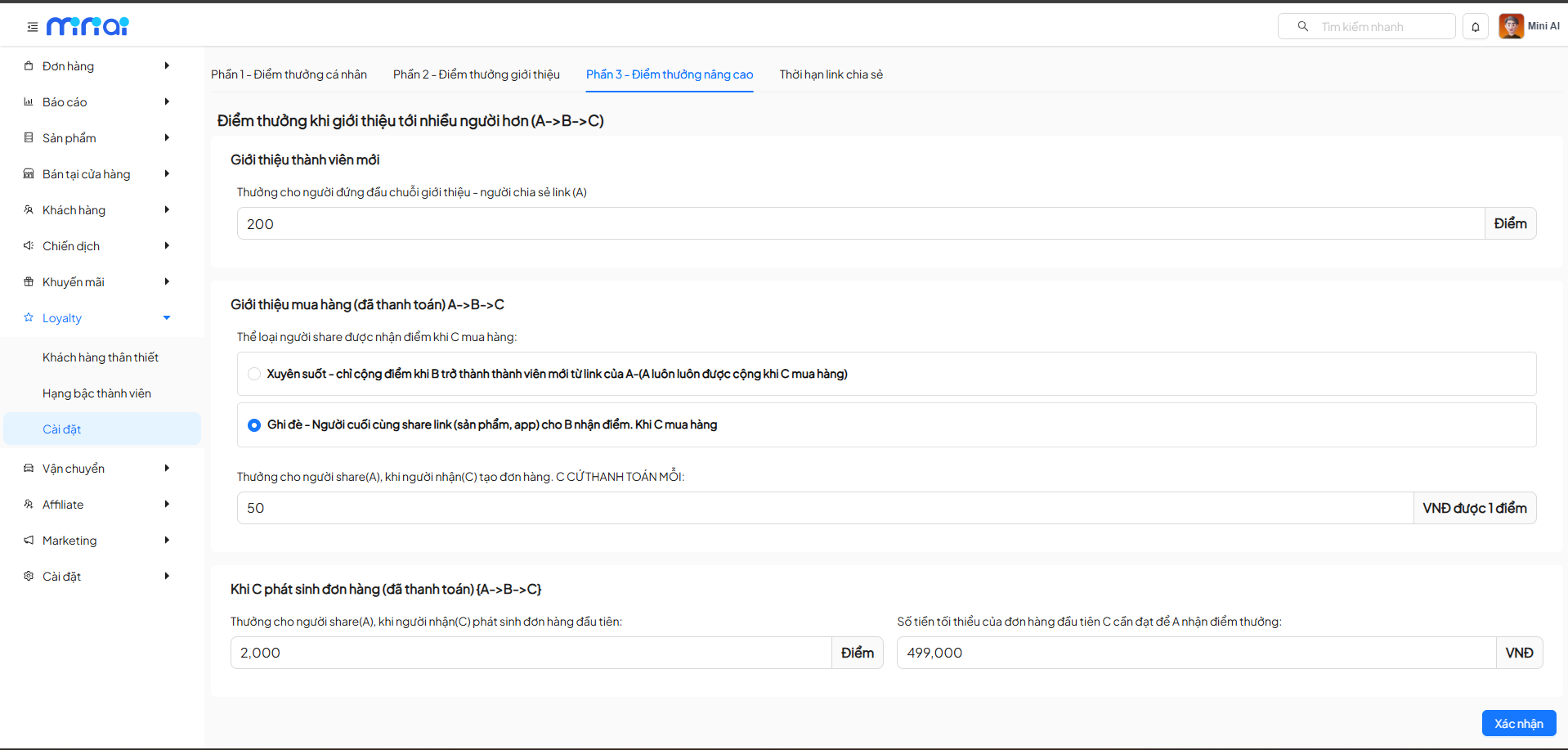Expand the Marketing menu arrow

click(167, 541)
